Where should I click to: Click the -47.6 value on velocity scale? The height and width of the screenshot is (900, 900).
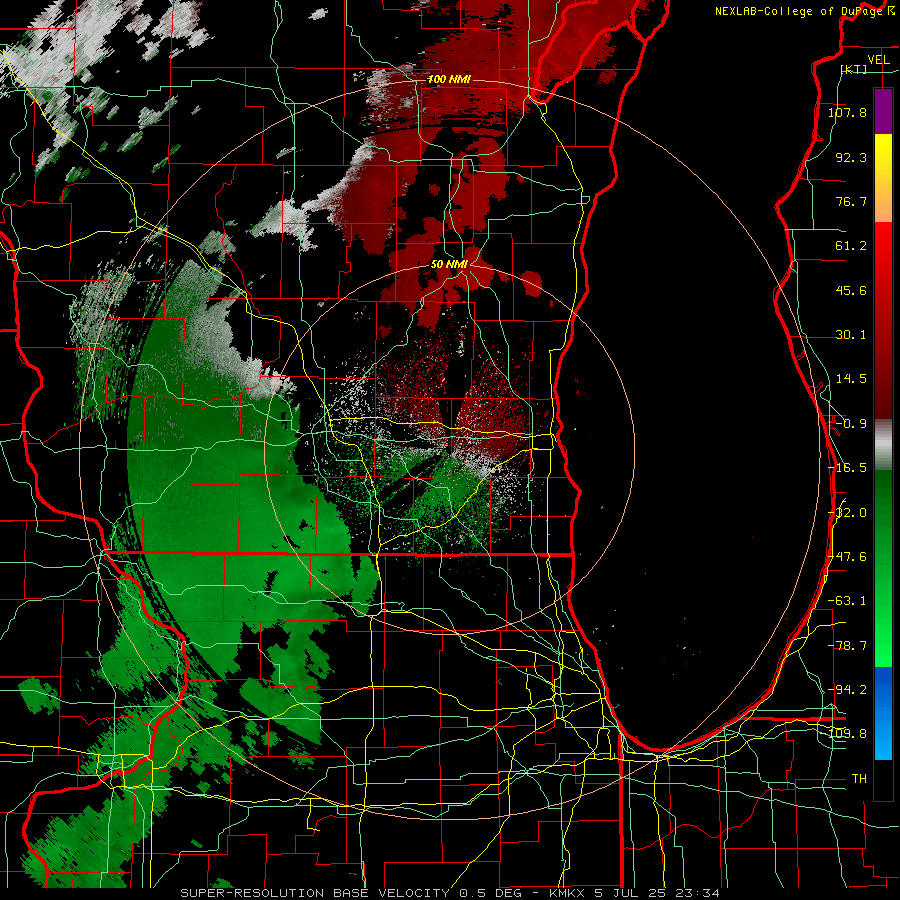point(847,557)
